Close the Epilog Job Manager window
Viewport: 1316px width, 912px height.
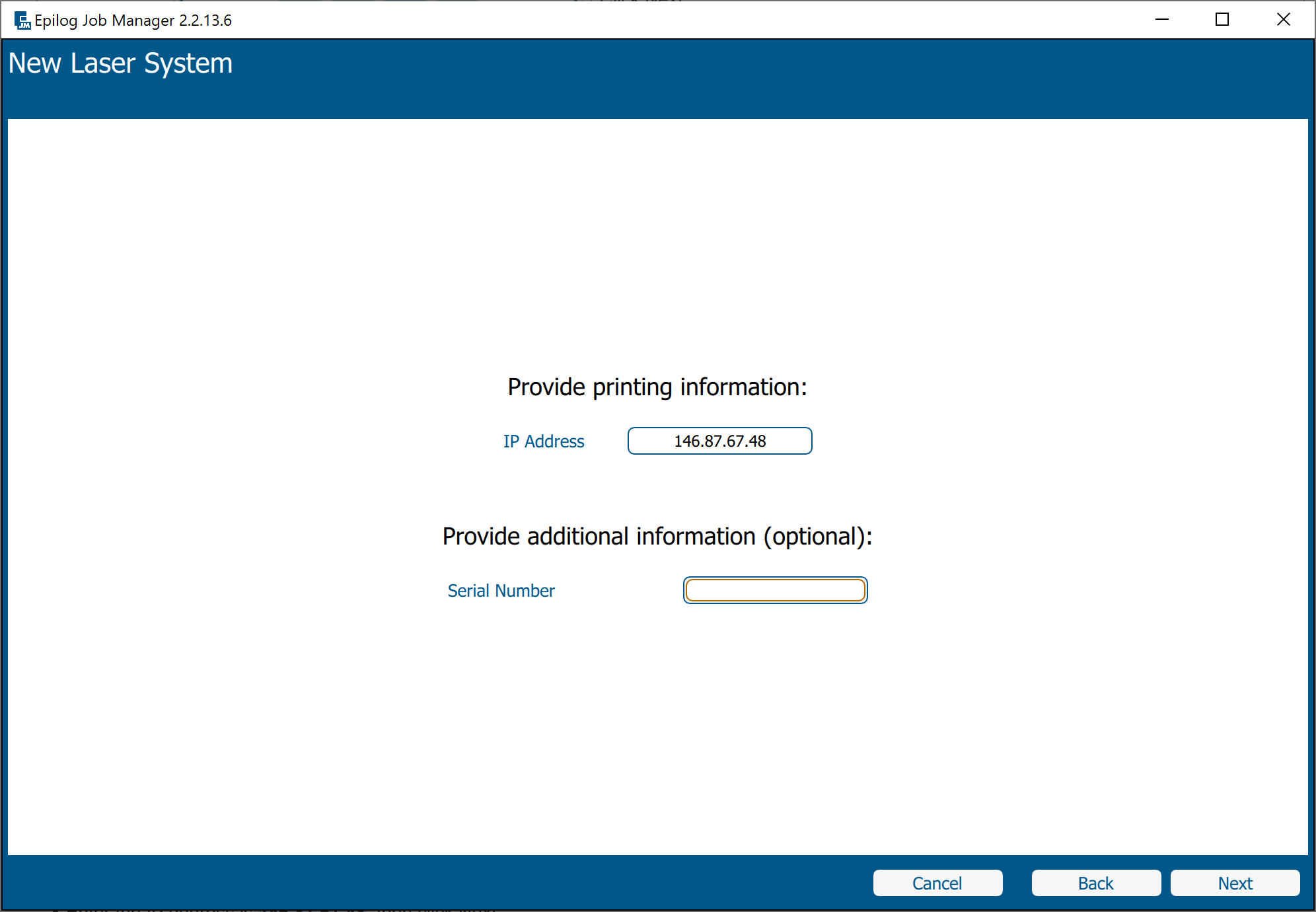(x=1283, y=20)
